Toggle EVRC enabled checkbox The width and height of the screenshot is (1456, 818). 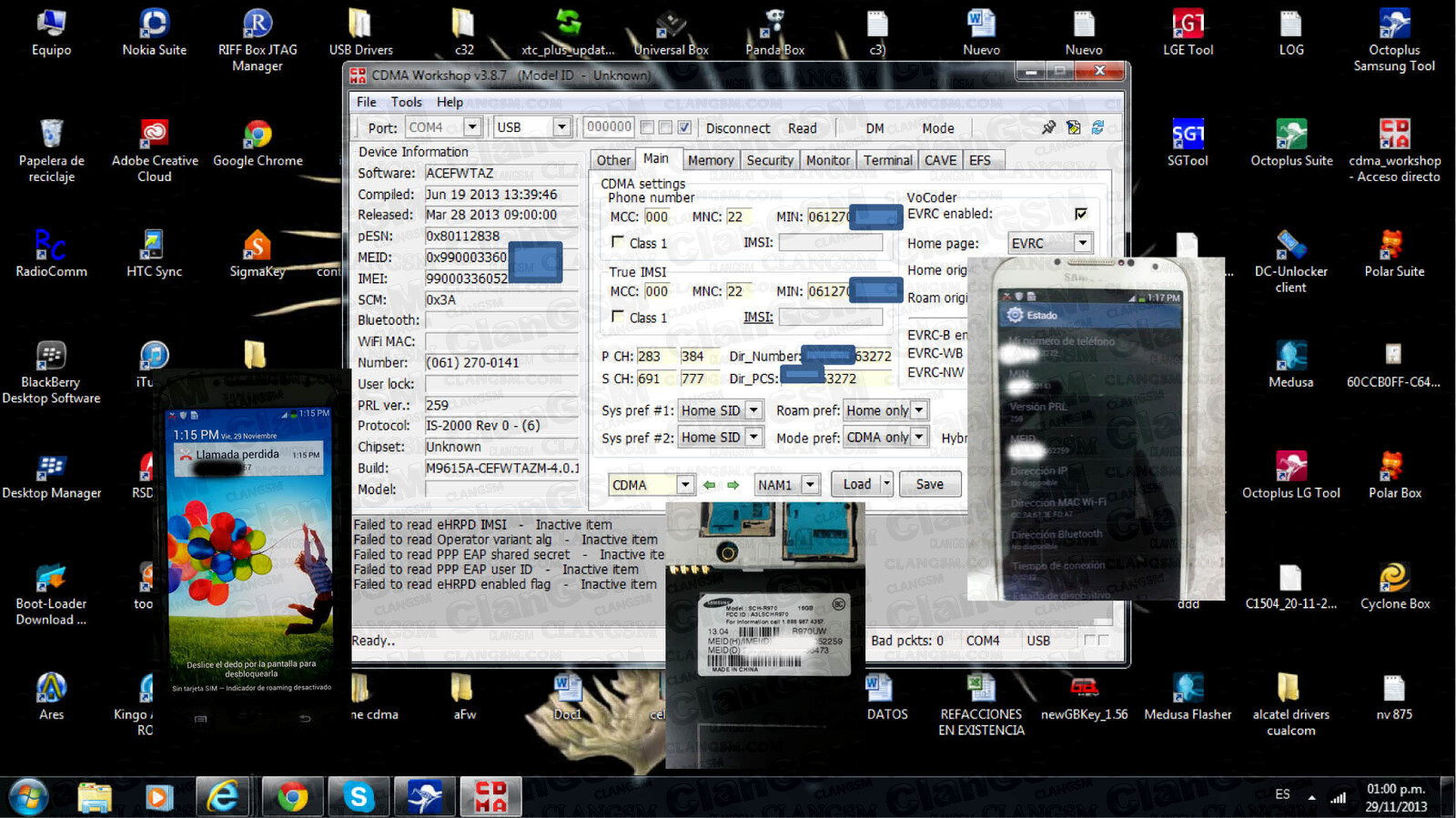coord(1080,214)
